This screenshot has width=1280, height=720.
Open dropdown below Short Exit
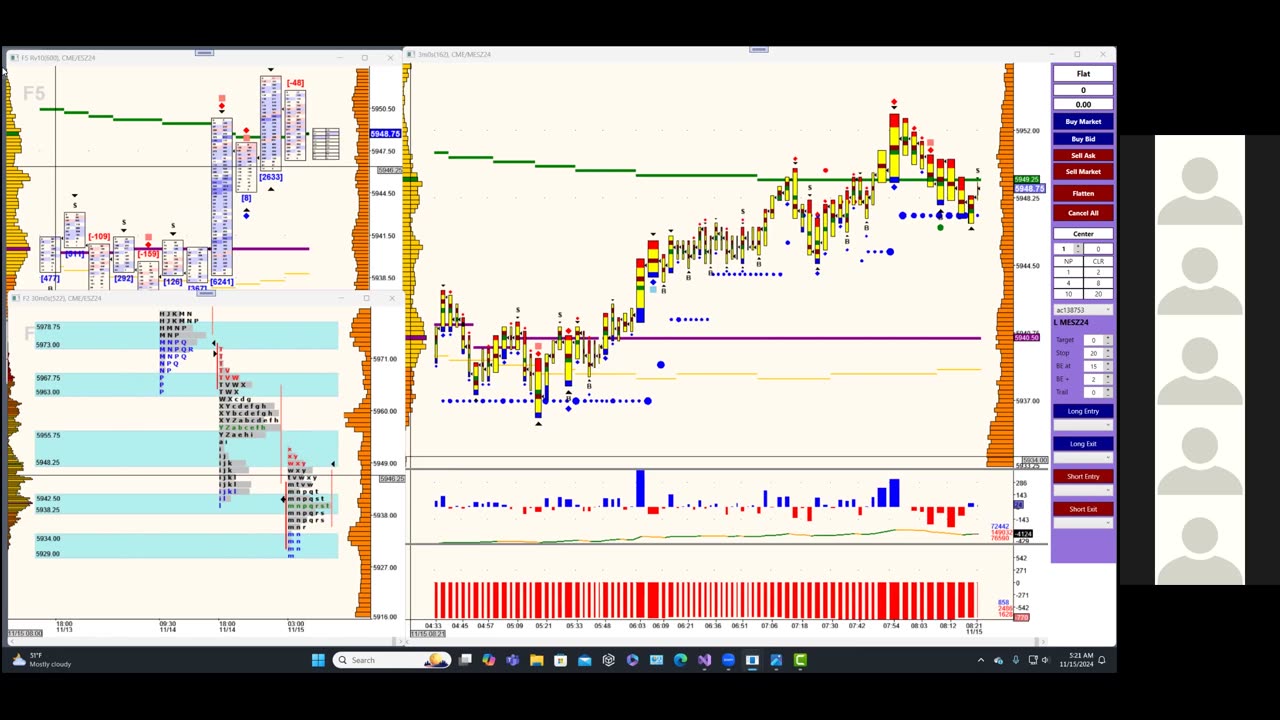pyautogui.click(x=1083, y=522)
